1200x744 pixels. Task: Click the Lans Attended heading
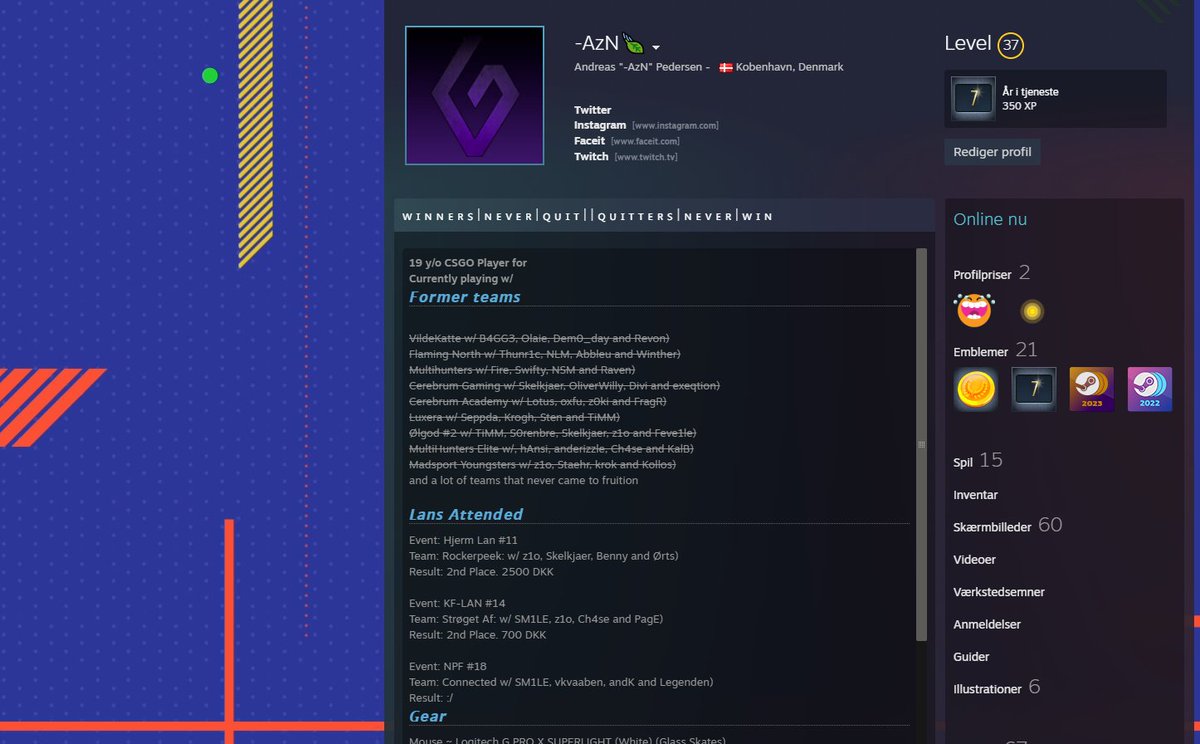click(x=466, y=515)
